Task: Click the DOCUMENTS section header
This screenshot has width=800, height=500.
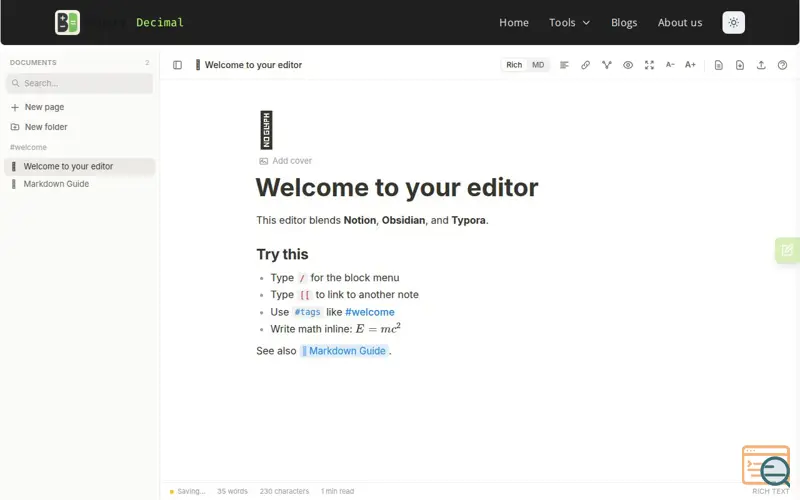Action: coord(33,62)
